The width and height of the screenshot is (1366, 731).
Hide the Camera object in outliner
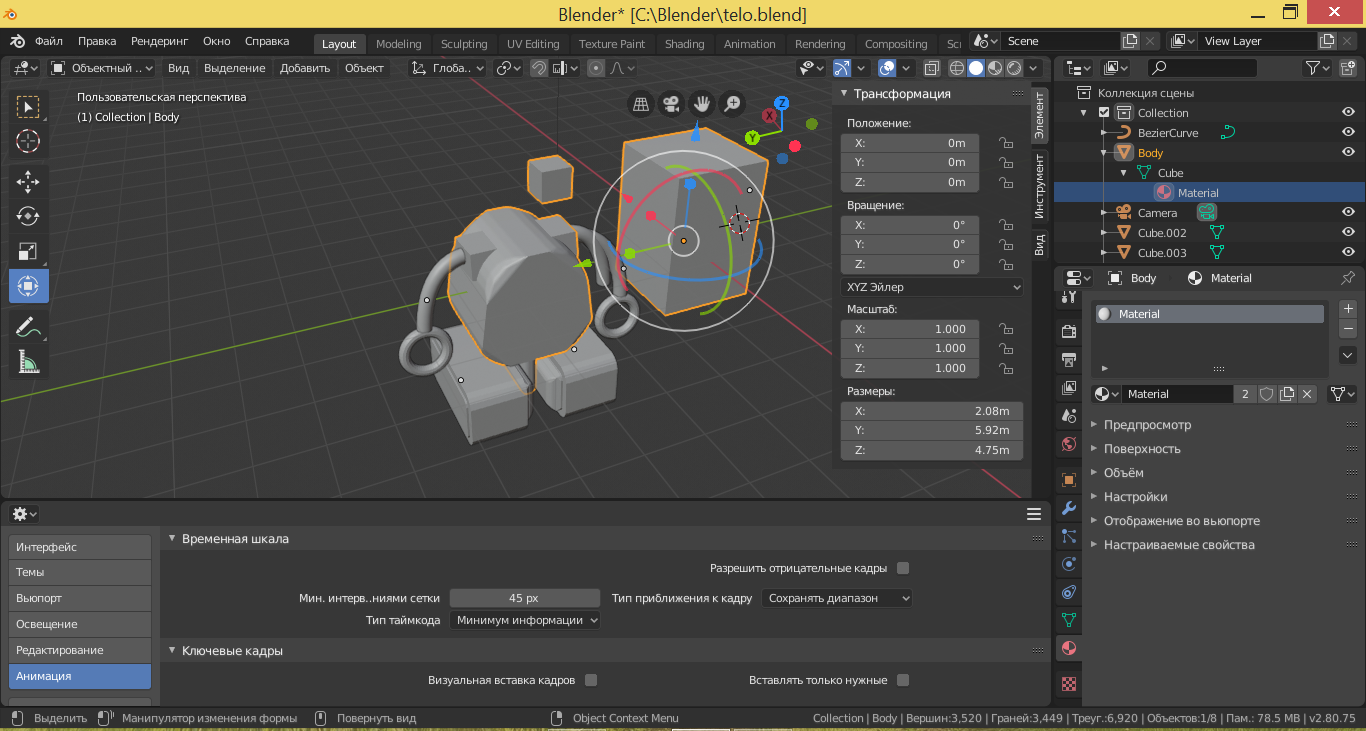(x=1348, y=212)
